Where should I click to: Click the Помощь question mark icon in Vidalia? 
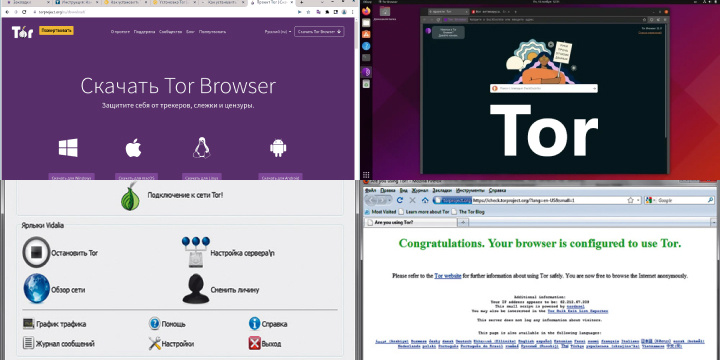154,324
